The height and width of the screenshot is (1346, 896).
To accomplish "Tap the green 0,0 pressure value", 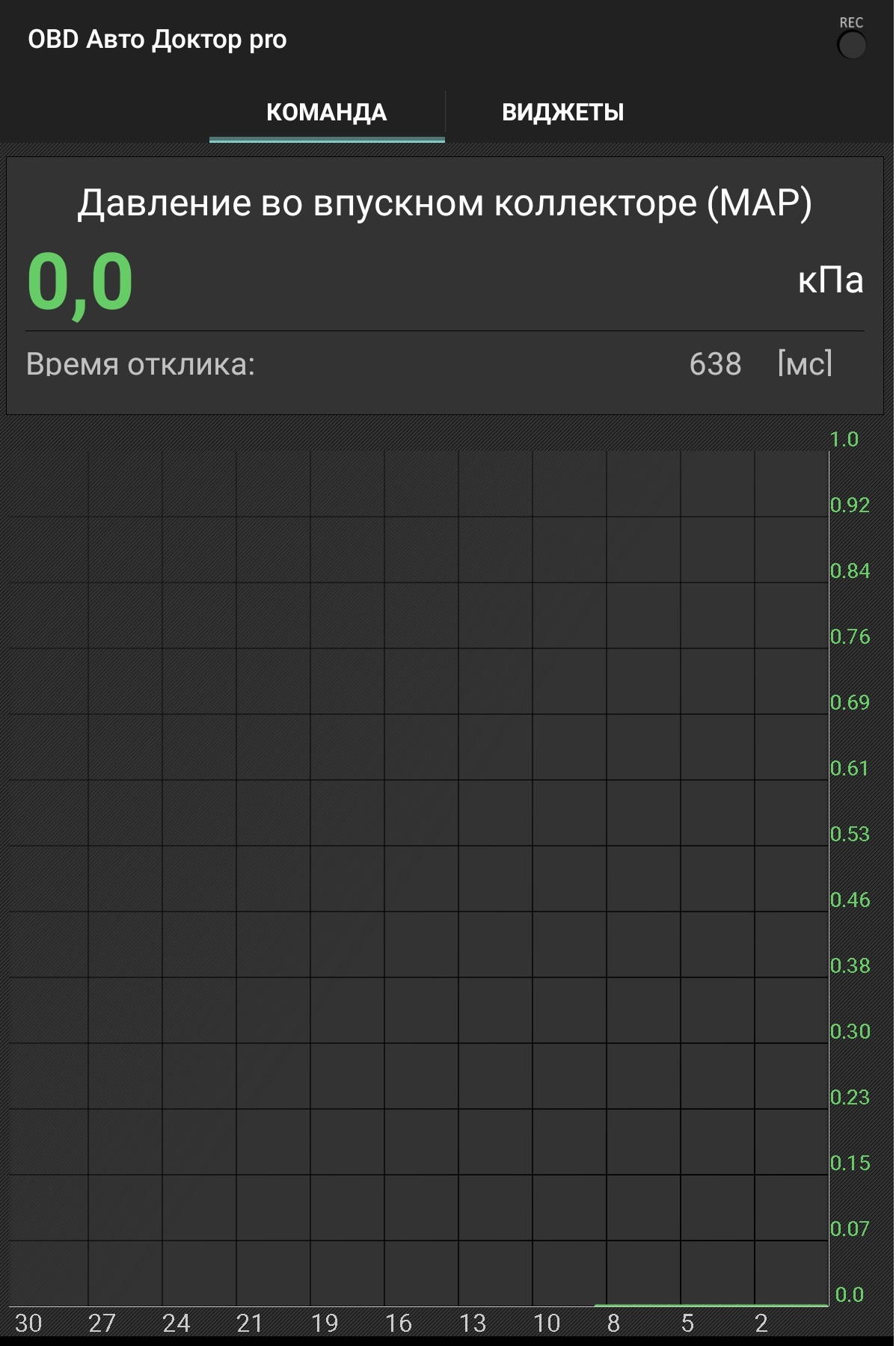I will pos(80,283).
